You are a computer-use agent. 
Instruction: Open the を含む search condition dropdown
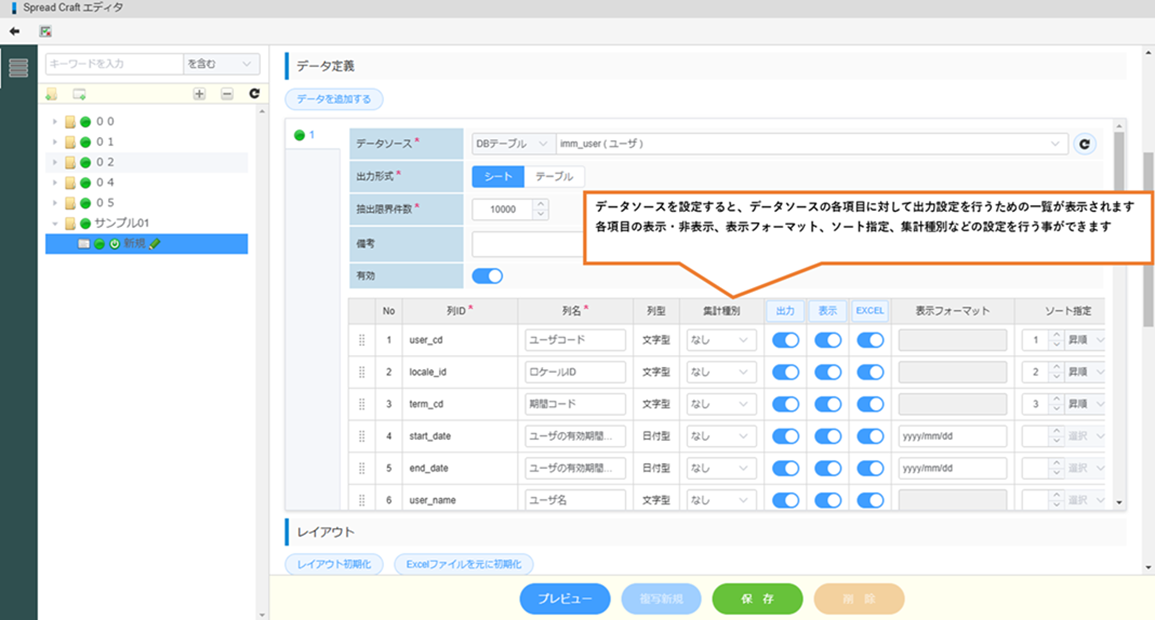point(221,64)
